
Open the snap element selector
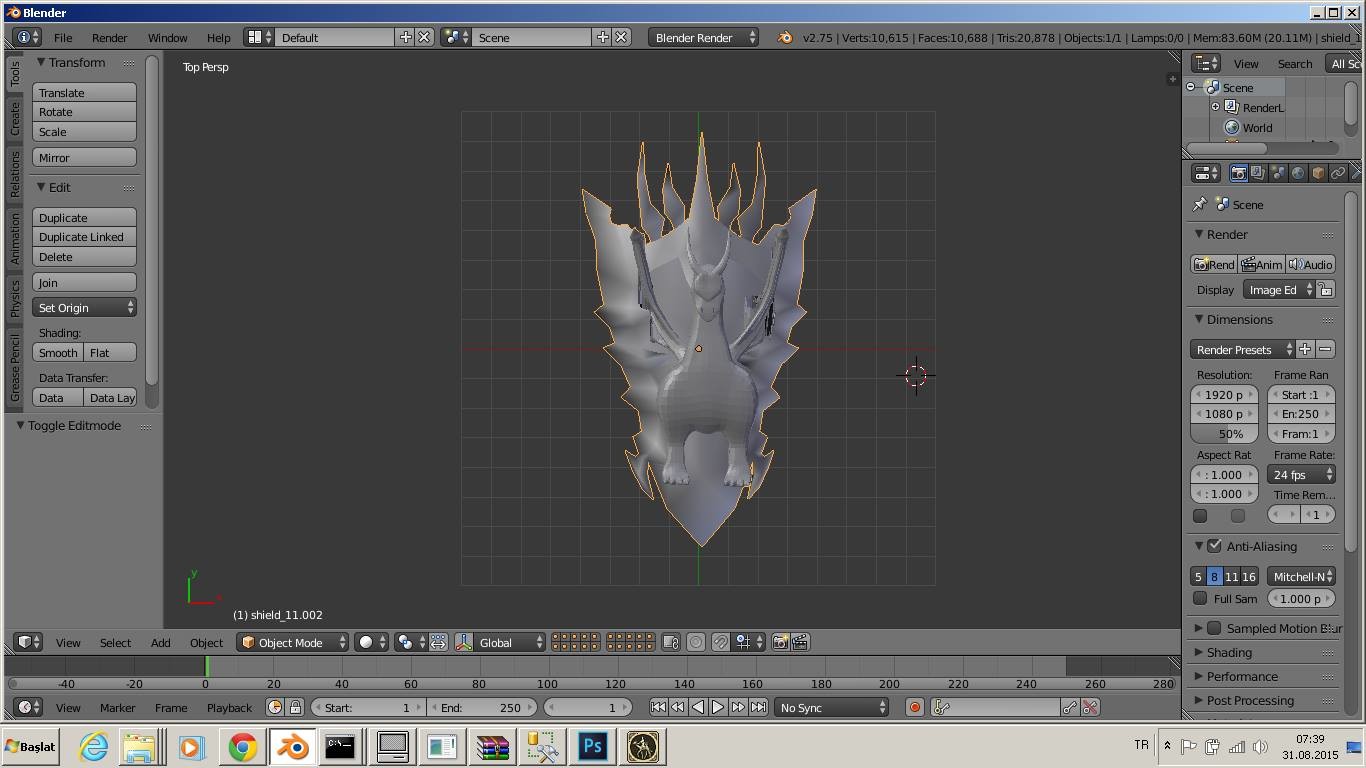(749, 642)
